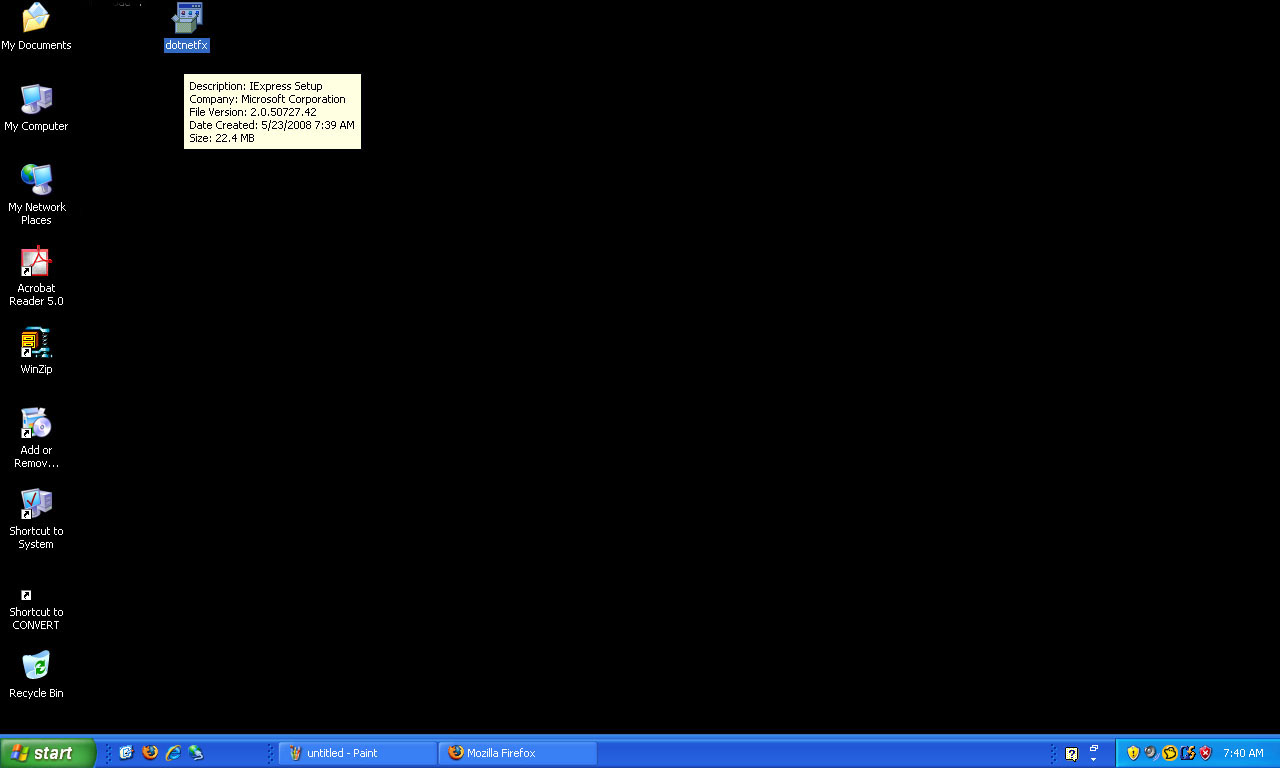Expand the language bar options arrow

click(1093, 759)
